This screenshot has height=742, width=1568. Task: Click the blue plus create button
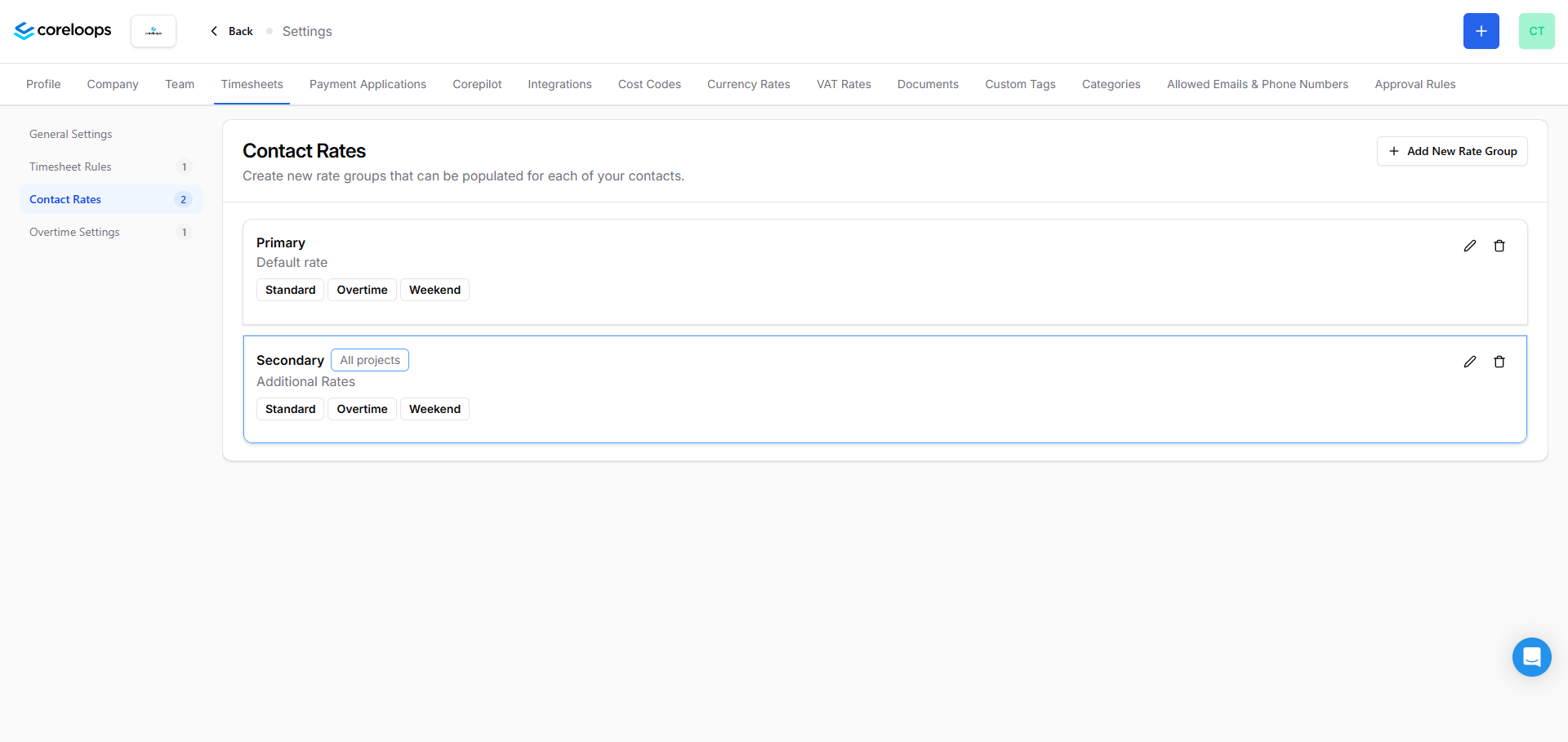1481,31
